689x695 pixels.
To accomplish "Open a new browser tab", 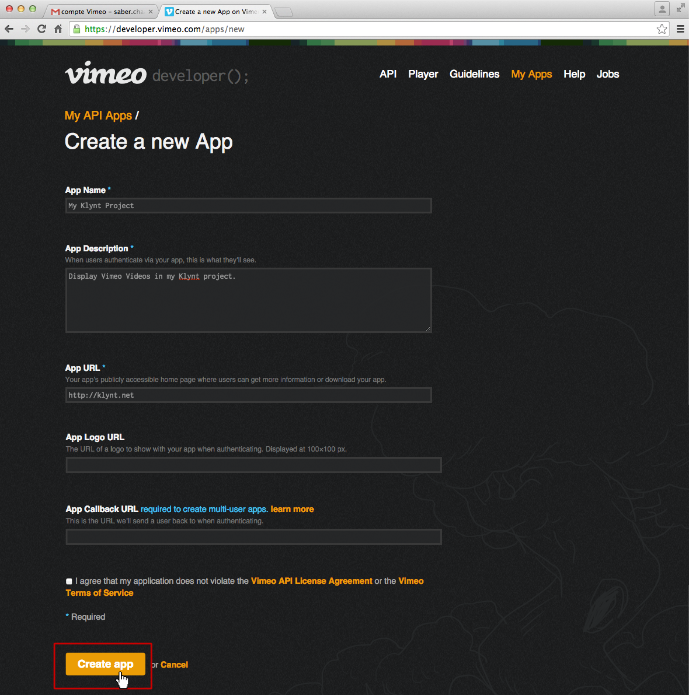I will pos(284,12).
